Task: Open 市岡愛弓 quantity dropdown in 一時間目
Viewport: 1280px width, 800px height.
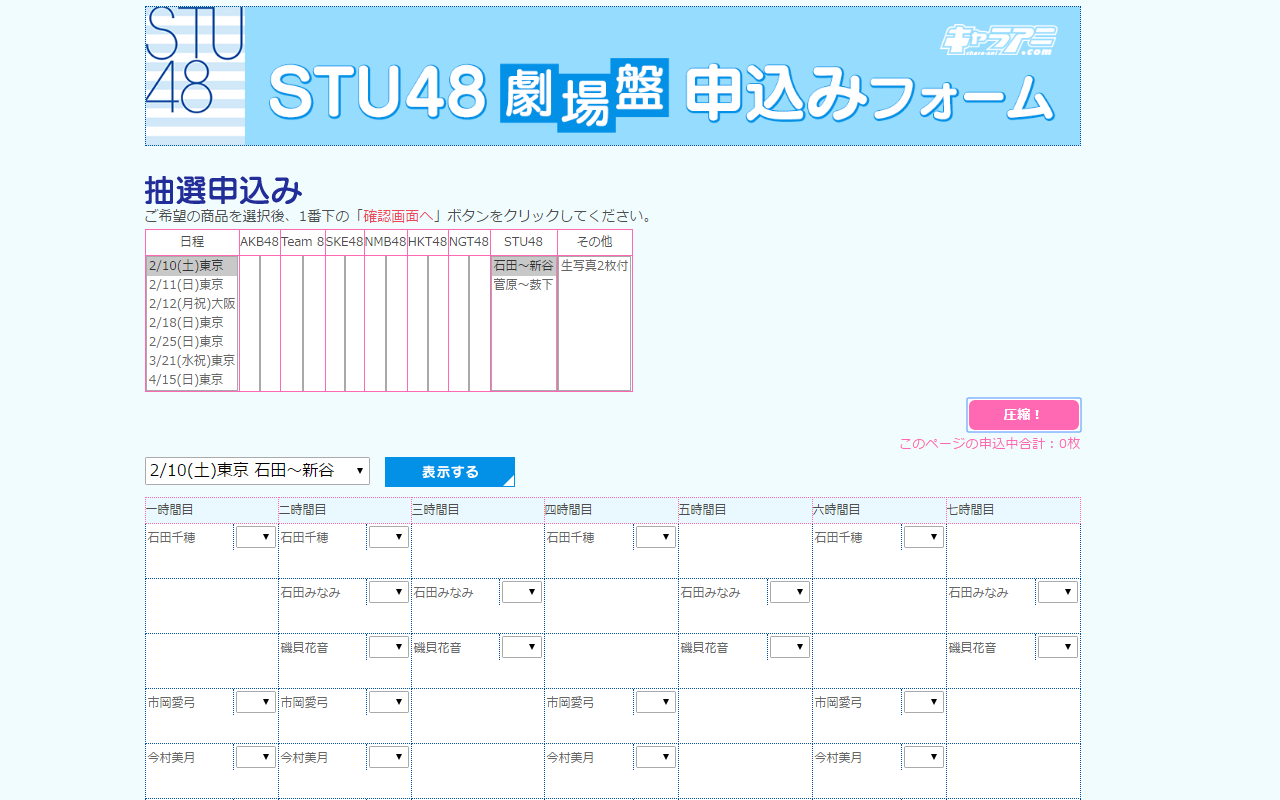Action: coord(256,702)
